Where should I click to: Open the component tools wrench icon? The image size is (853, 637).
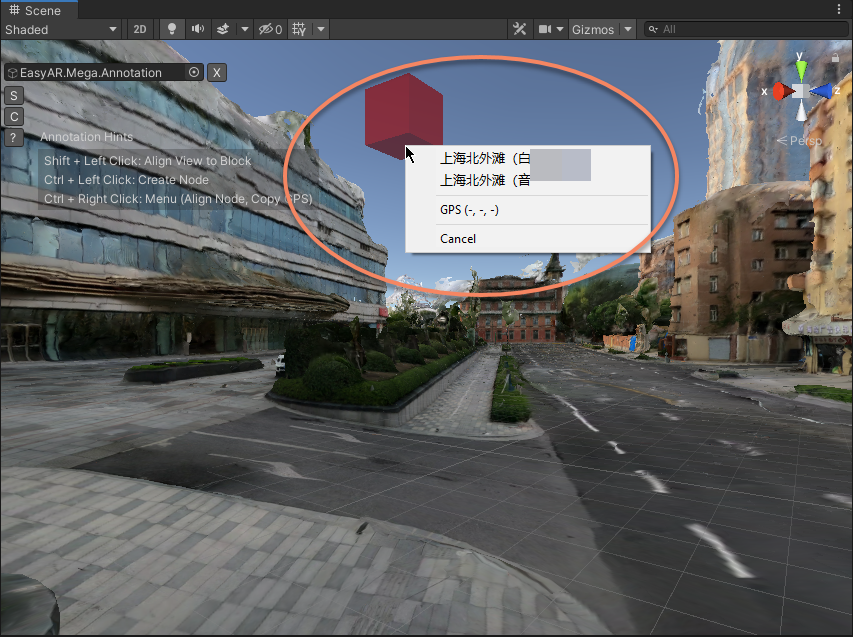coord(519,29)
